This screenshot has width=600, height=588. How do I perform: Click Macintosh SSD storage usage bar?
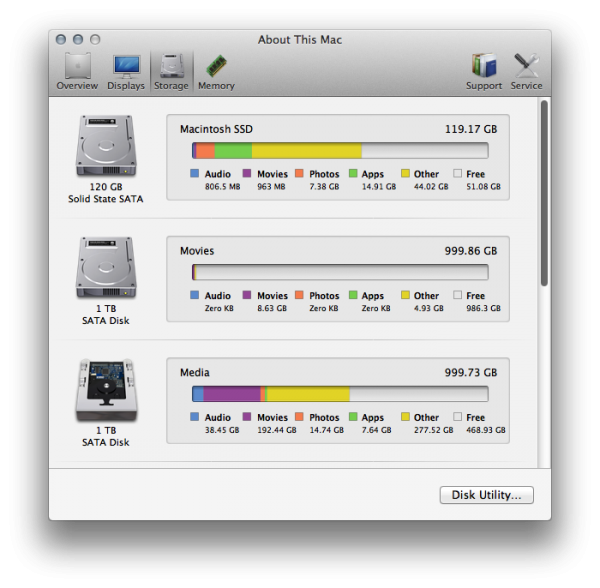pyautogui.click(x=340, y=150)
